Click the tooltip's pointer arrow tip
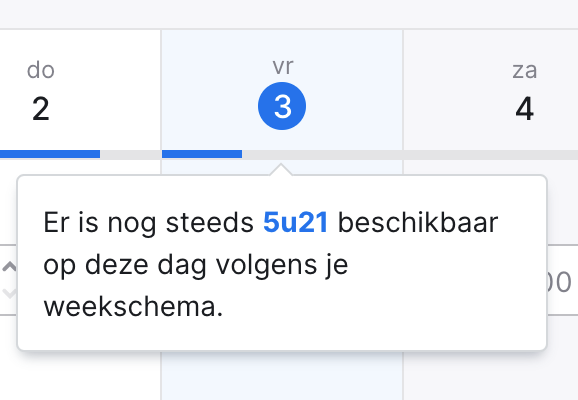The height and width of the screenshot is (400, 578). (x=281, y=166)
